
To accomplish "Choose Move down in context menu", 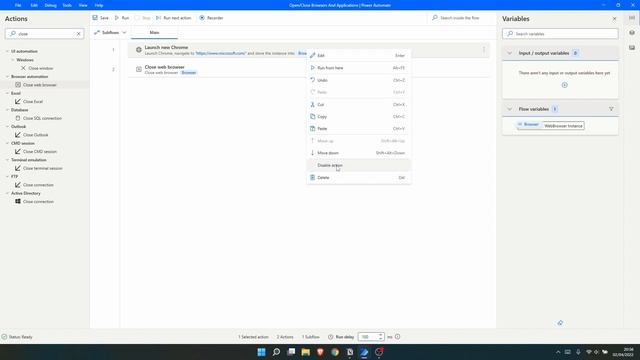I will click(359, 153).
